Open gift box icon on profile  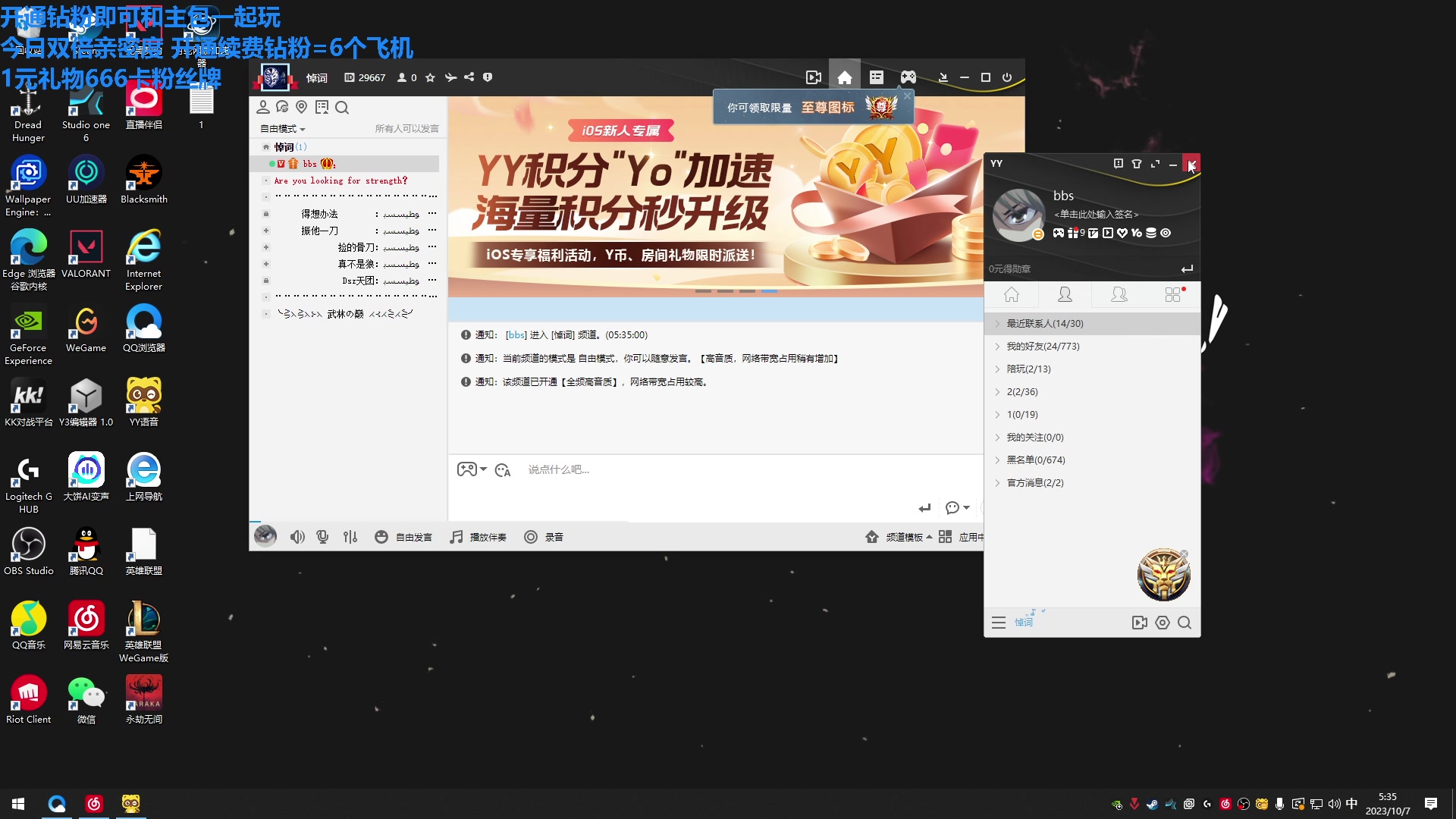tap(1073, 233)
